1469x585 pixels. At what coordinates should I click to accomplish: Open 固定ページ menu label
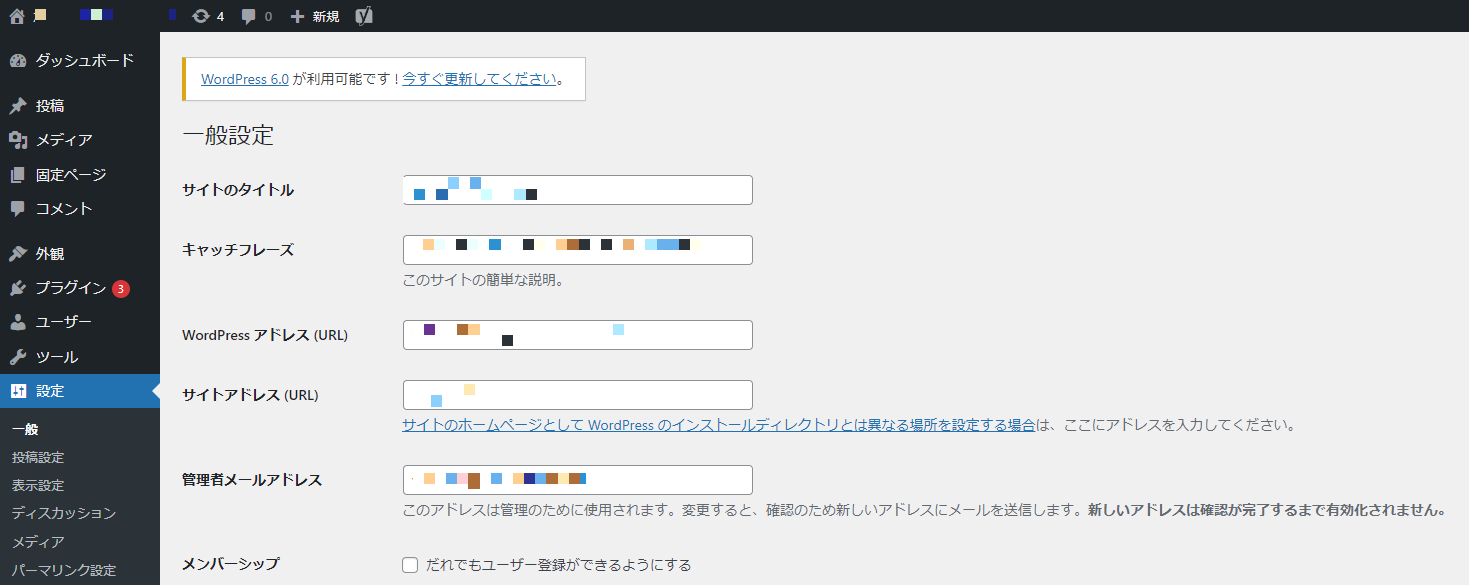click(x=71, y=175)
